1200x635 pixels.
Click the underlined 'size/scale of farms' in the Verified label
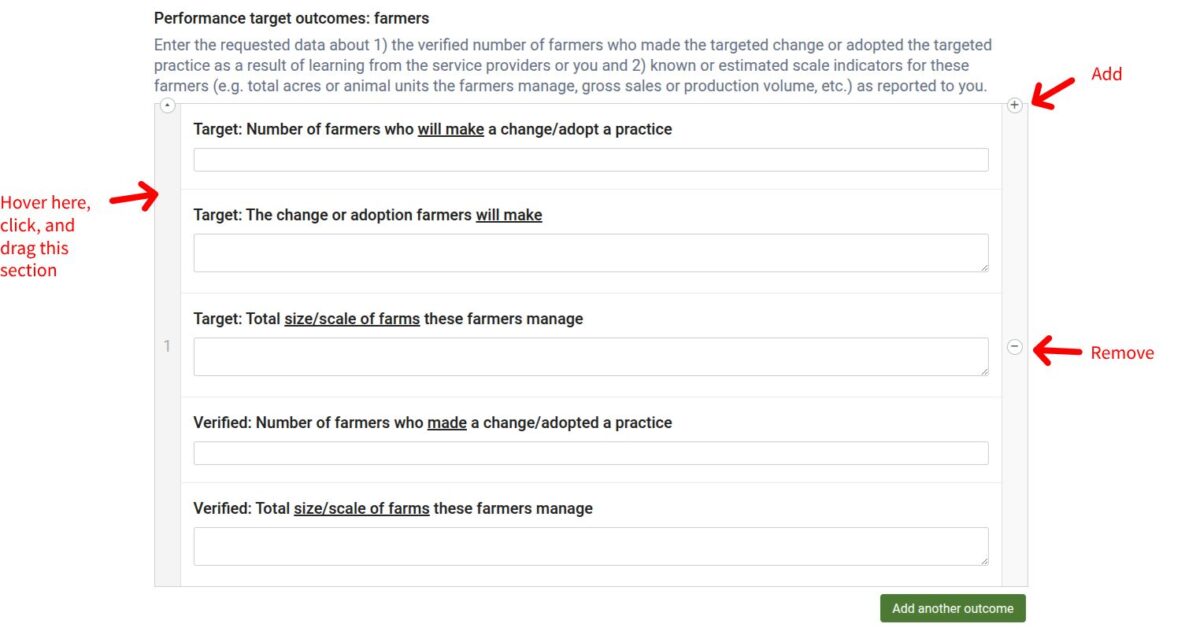pos(362,509)
